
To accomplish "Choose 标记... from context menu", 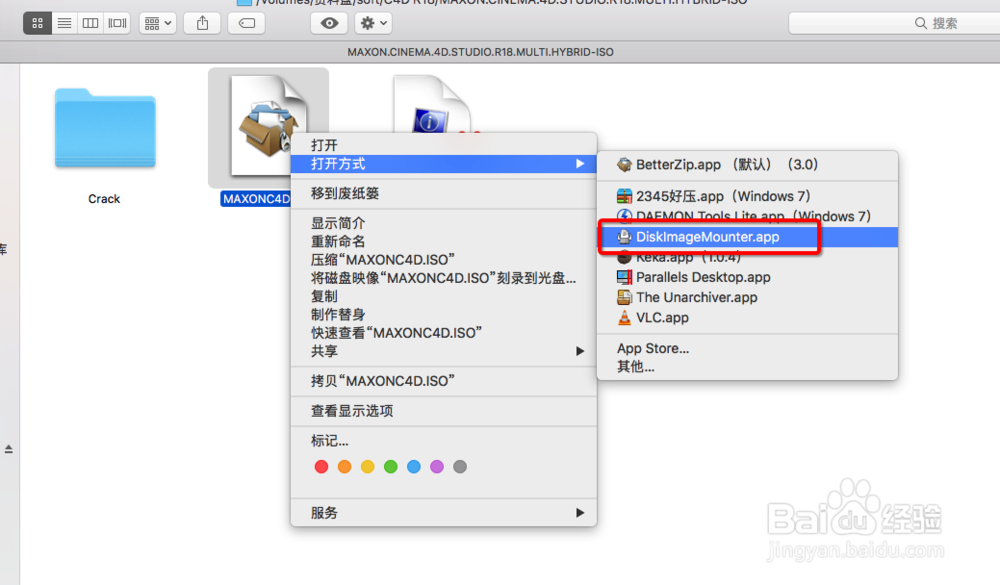I will [x=443, y=441].
